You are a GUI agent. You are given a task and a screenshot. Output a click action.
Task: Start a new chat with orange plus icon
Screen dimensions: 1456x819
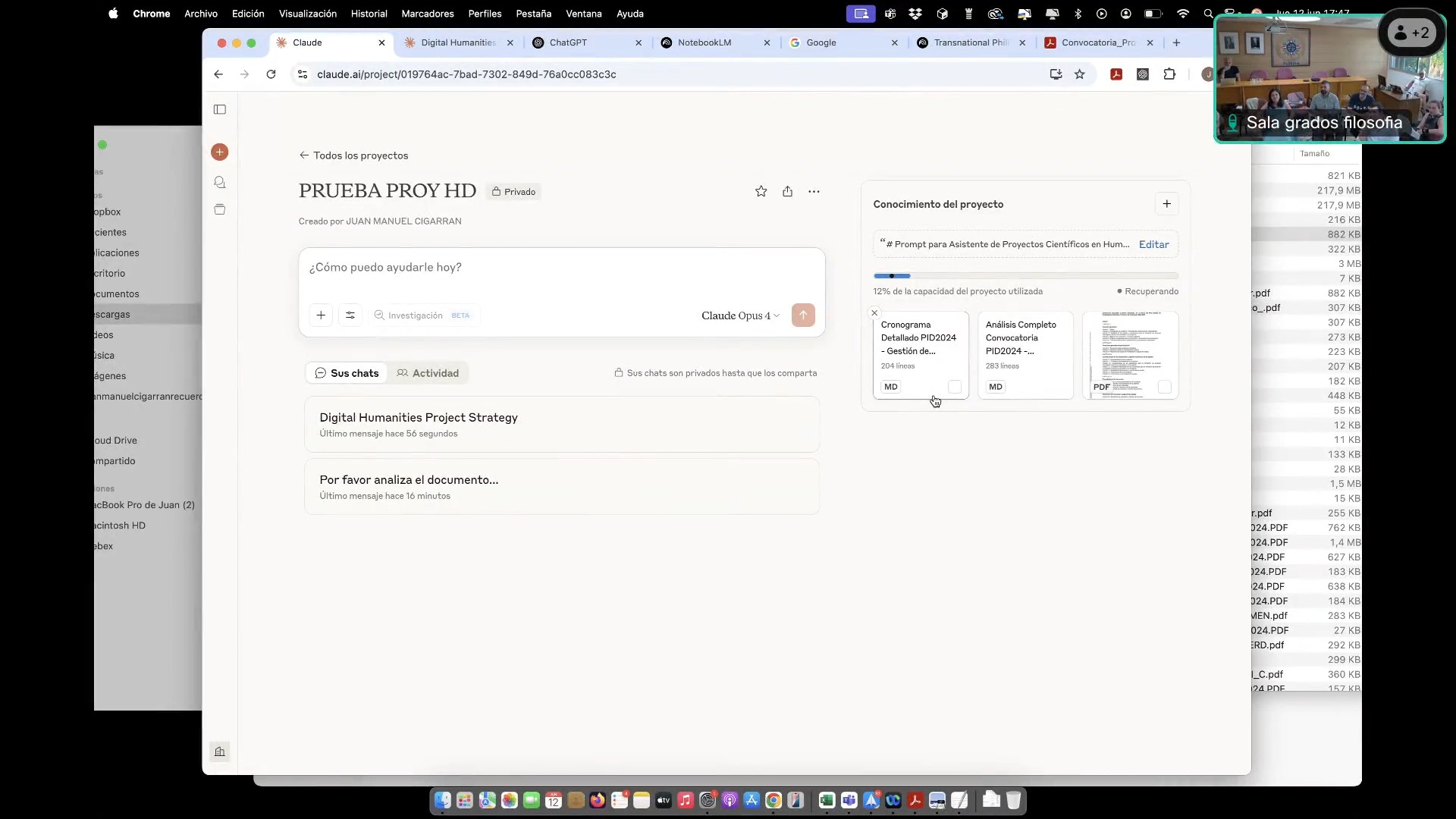coord(220,152)
